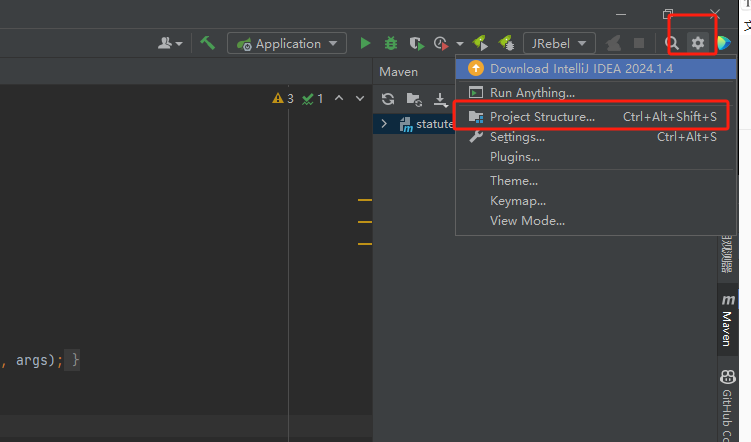
Task: Open the user account dropdown
Action: click(170, 43)
